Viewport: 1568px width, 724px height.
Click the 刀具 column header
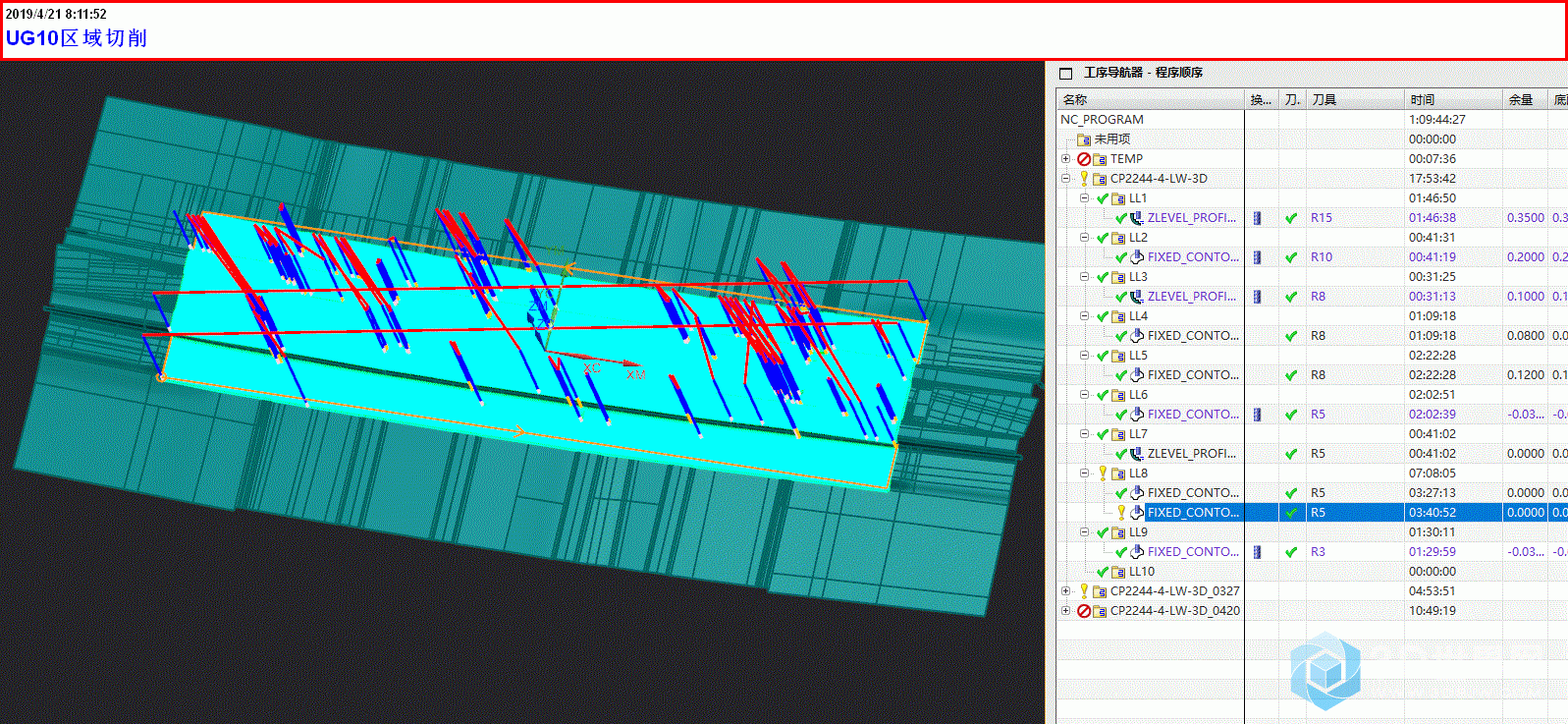click(x=1356, y=100)
